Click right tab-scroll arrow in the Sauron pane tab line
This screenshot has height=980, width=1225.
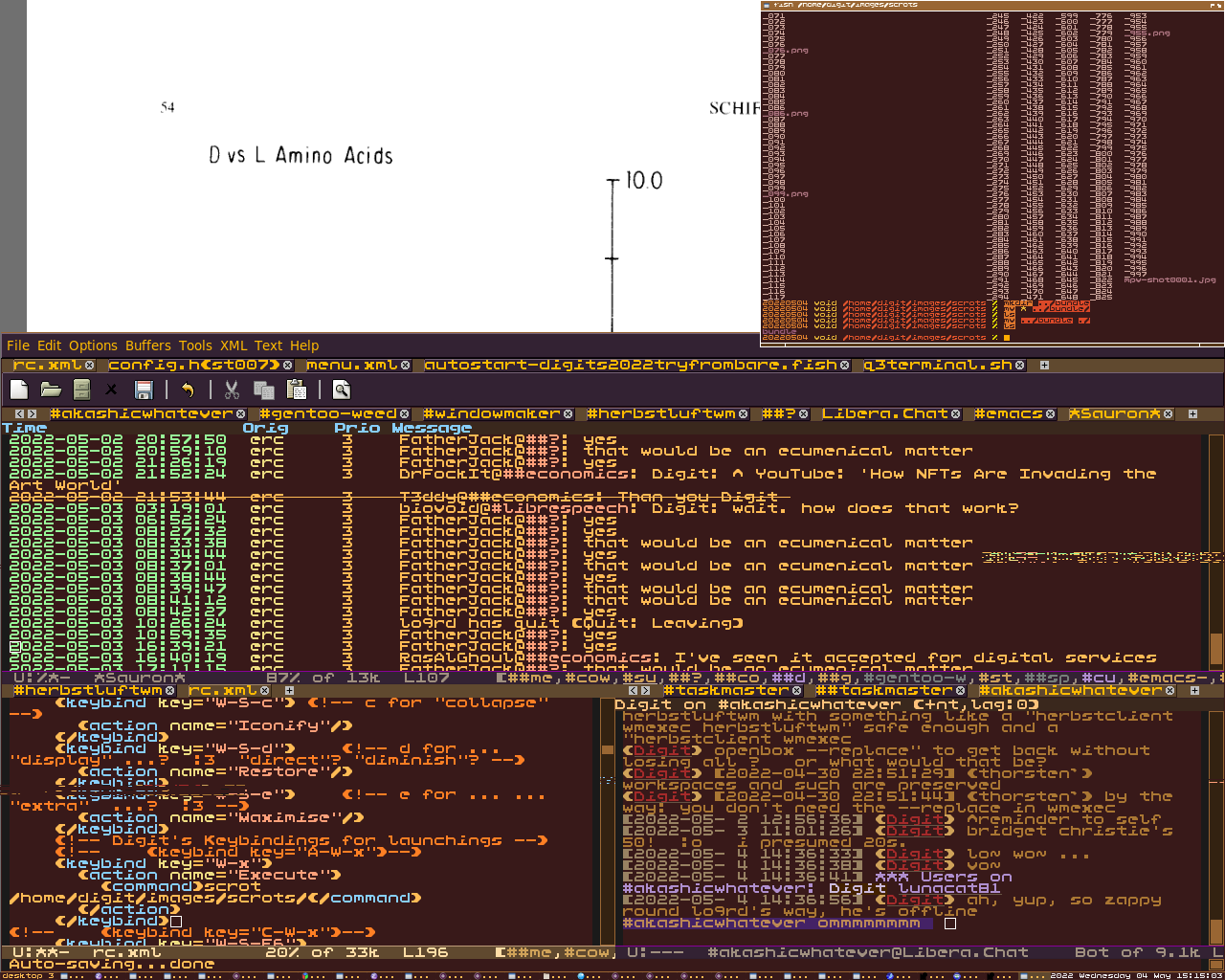pos(33,414)
